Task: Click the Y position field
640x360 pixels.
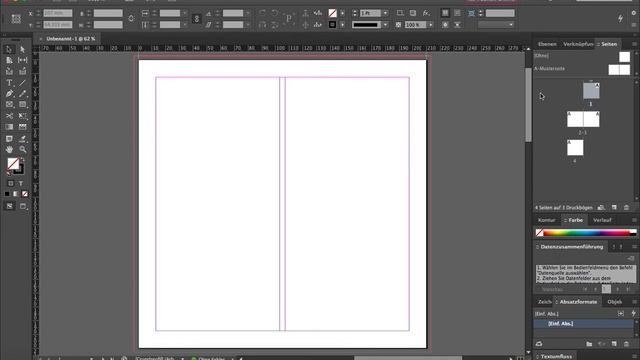Action: [58, 25]
